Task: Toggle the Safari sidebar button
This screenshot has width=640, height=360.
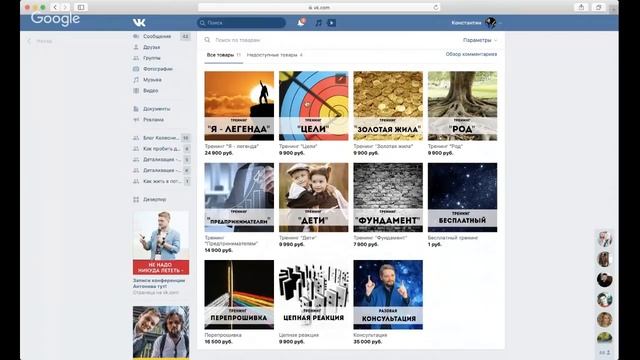Action: click(x=81, y=7)
